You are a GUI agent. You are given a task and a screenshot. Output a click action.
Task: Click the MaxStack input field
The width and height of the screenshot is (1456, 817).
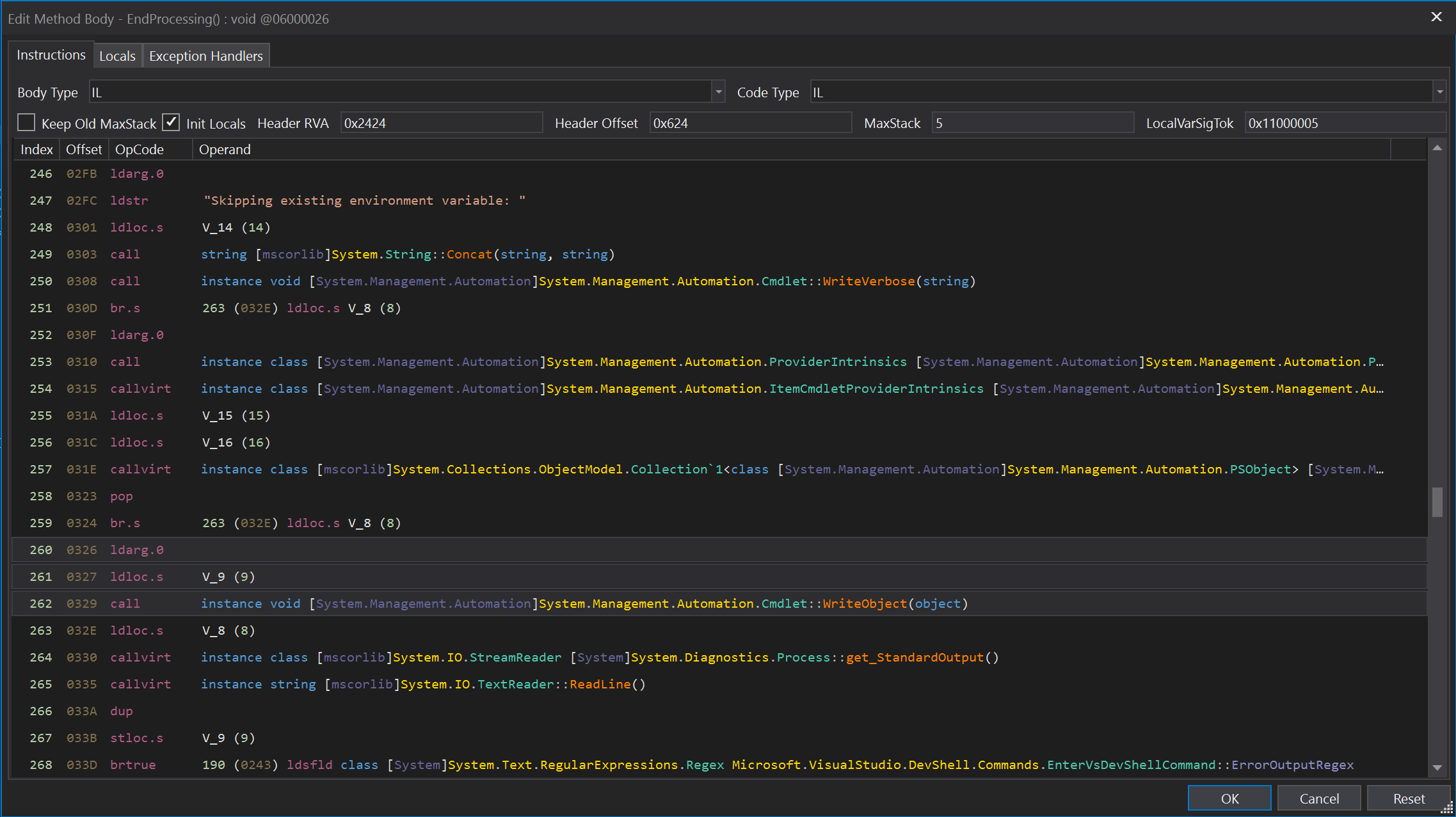click(x=1032, y=123)
